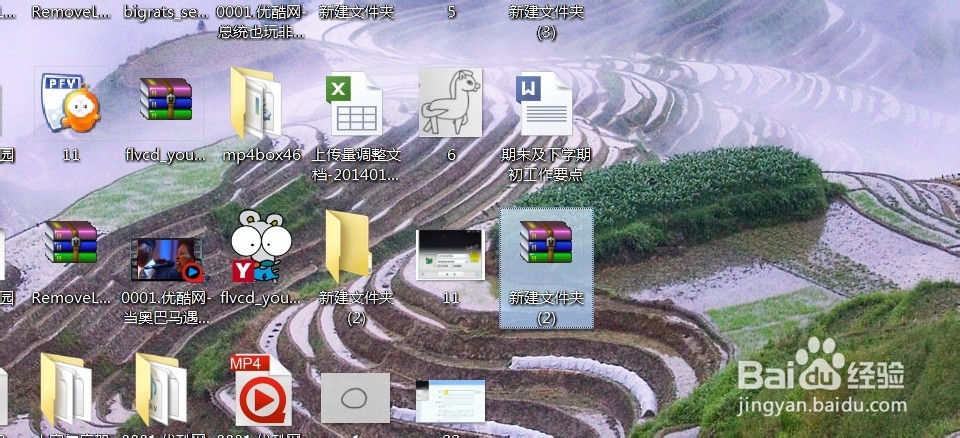Click the desktop item label 5
Image resolution: width=960 pixels, height=438 pixels.
point(451,12)
